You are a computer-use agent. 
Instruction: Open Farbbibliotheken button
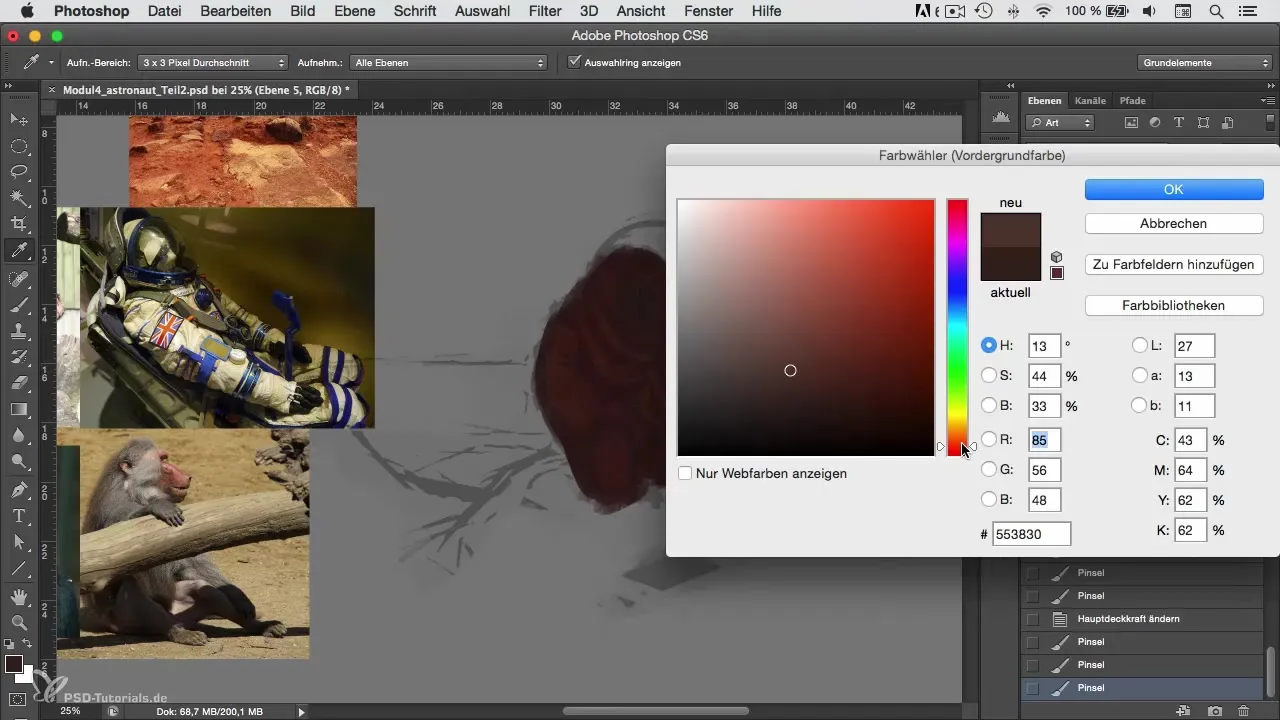point(1174,305)
